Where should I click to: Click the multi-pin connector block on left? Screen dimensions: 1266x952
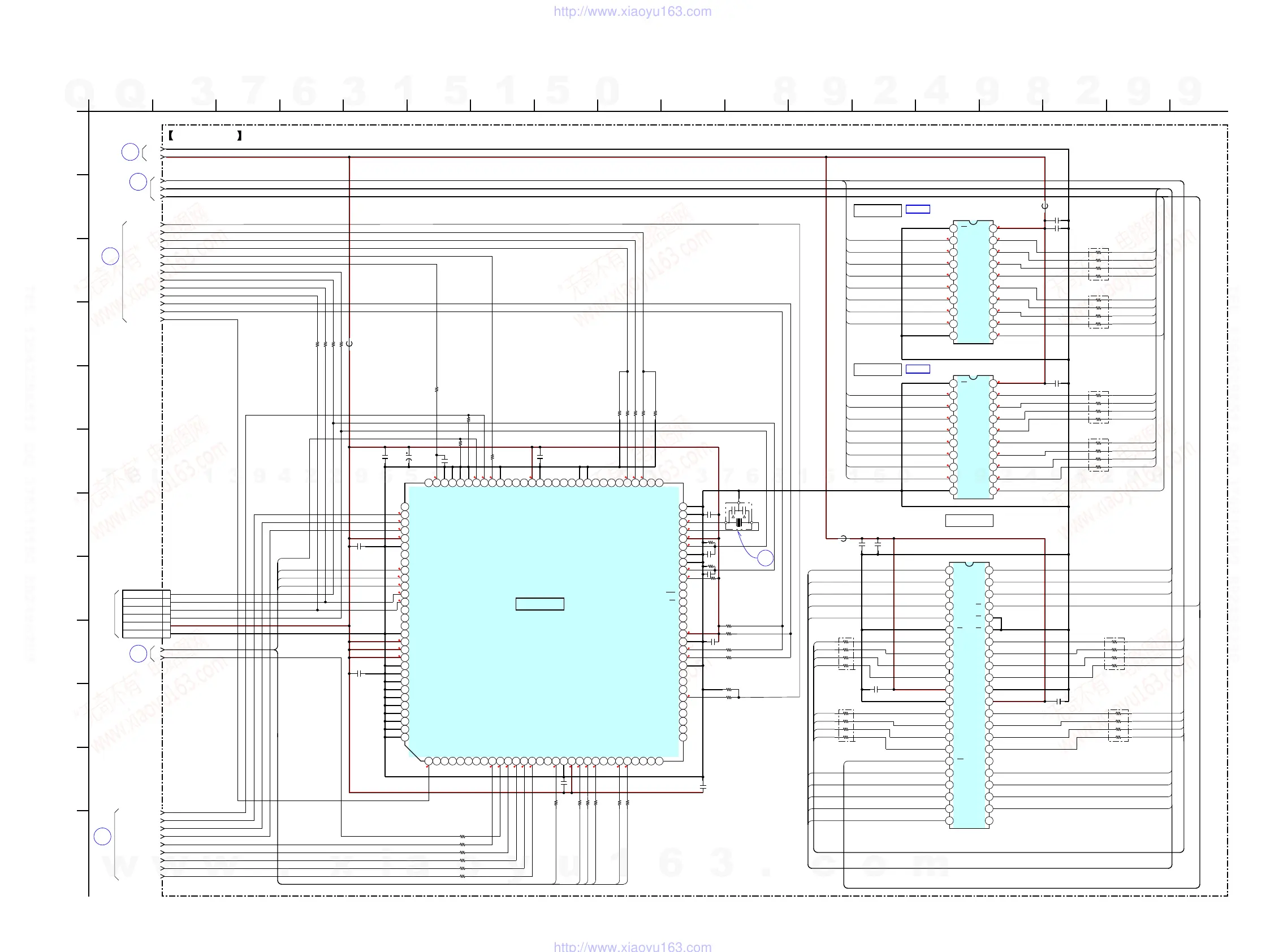pos(146,614)
